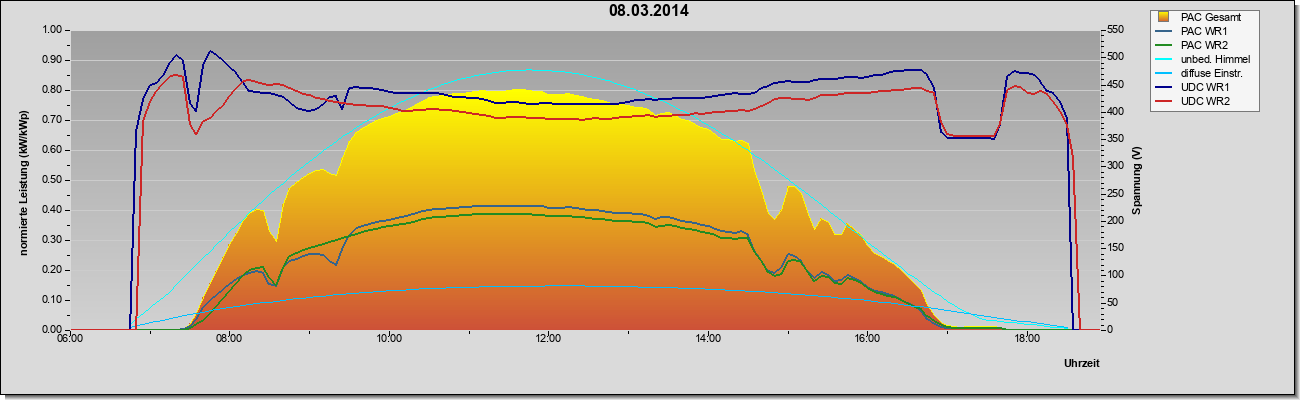Click the 10:00 time tick label

(389, 340)
